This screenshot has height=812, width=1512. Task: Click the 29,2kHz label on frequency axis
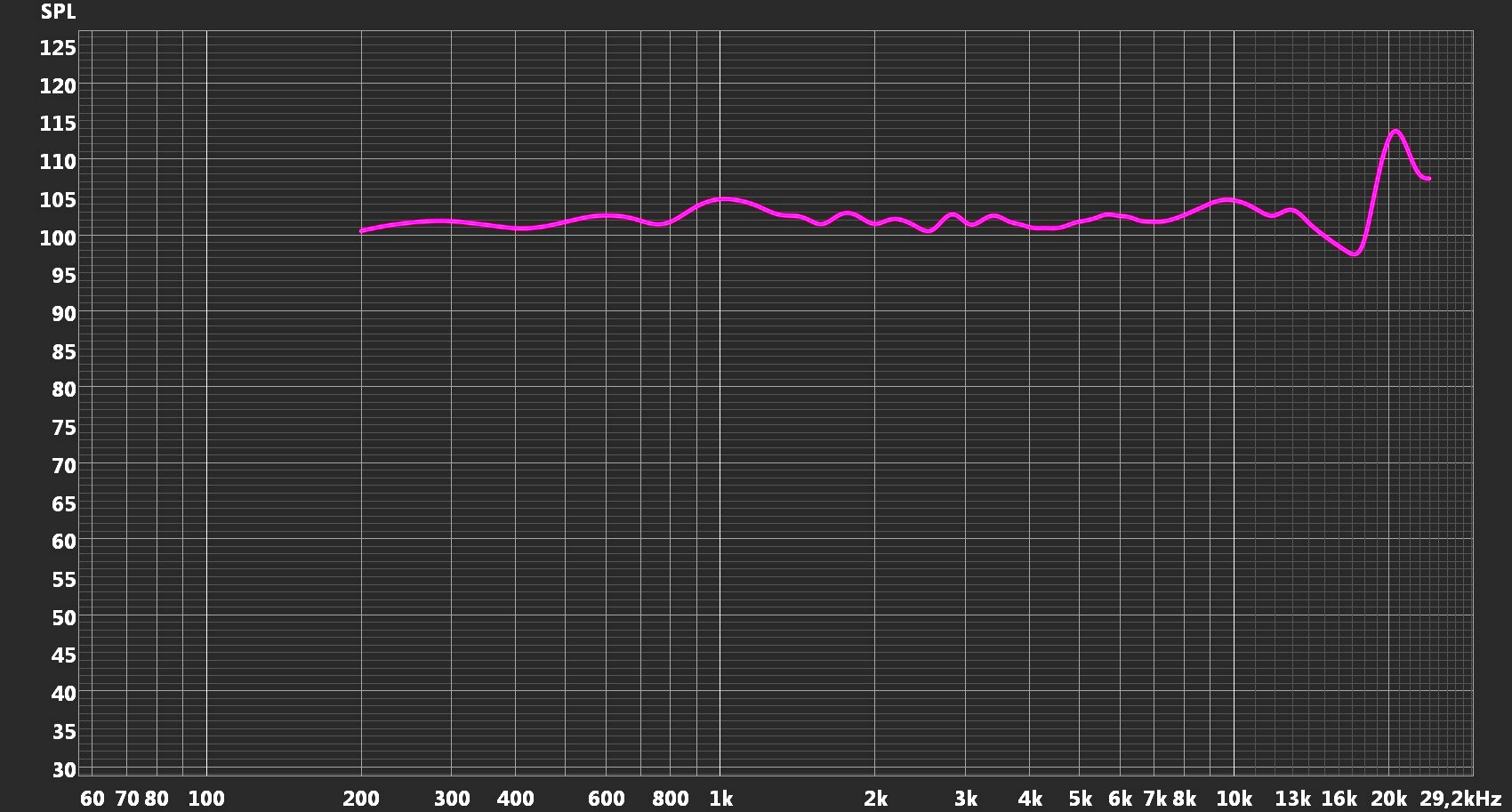coord(1460,799)
